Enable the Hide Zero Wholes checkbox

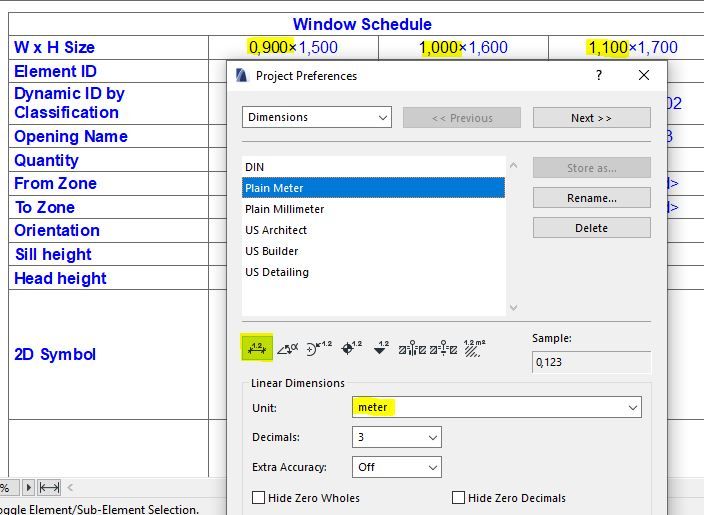click(x=258, y=497)
